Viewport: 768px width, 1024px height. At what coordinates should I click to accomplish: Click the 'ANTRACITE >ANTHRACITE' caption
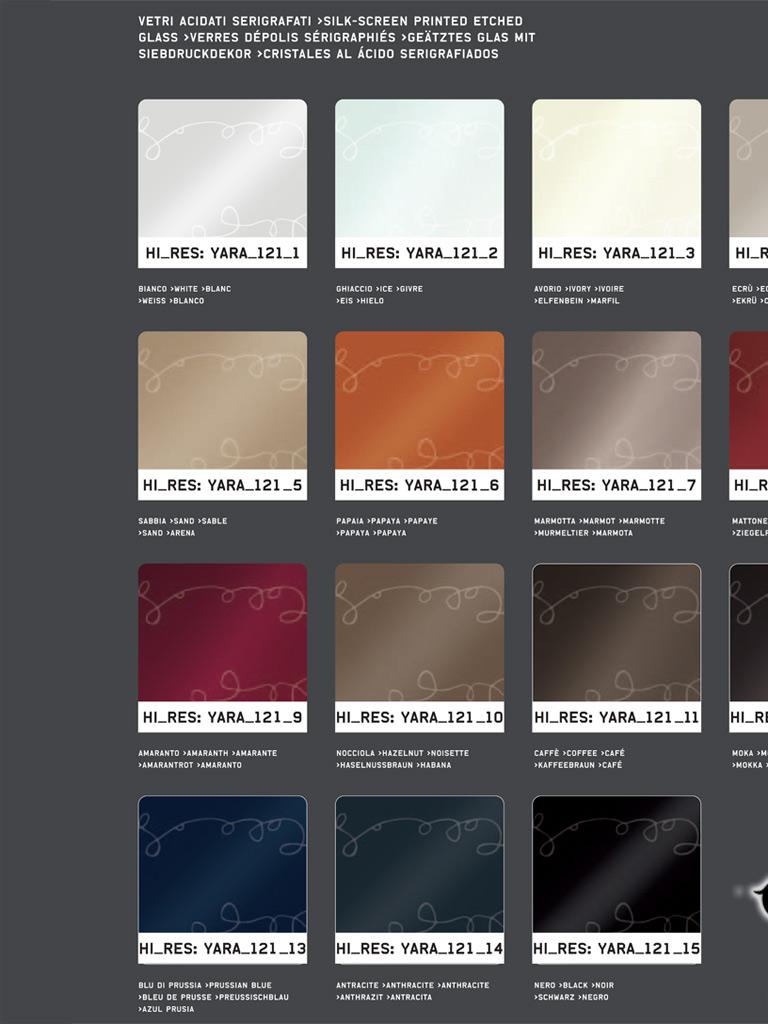click(385, 985)
